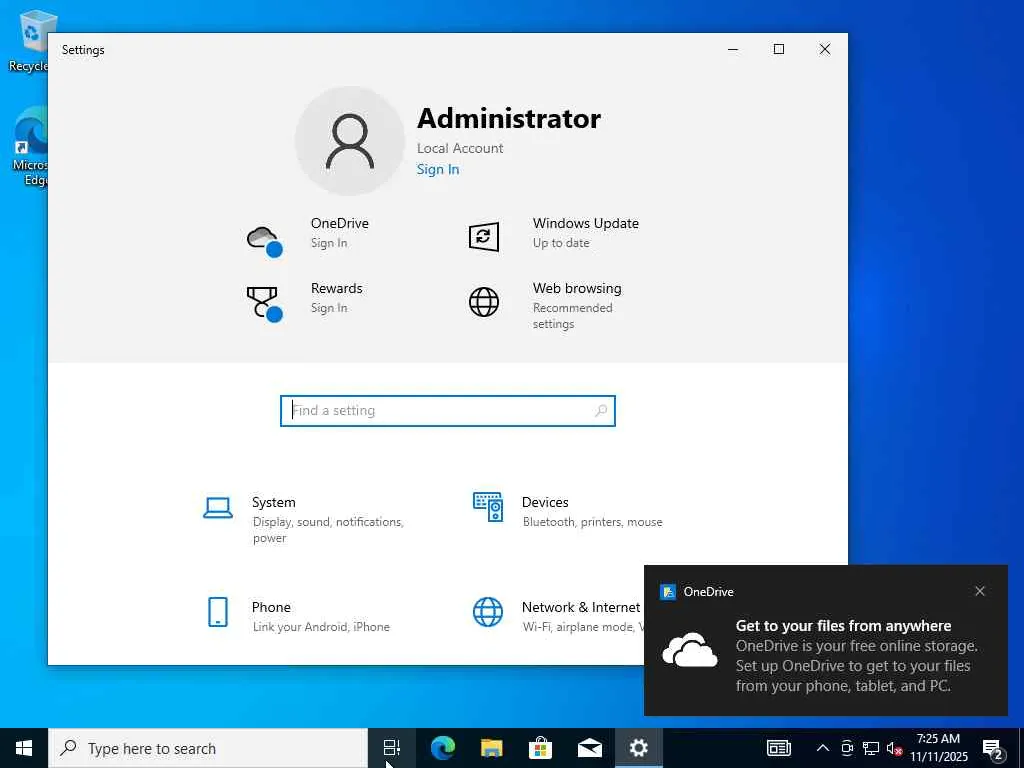Click the muted volume tray icon
The width and height of the screenshot is (1024, 768).
(x=894, y=748)
